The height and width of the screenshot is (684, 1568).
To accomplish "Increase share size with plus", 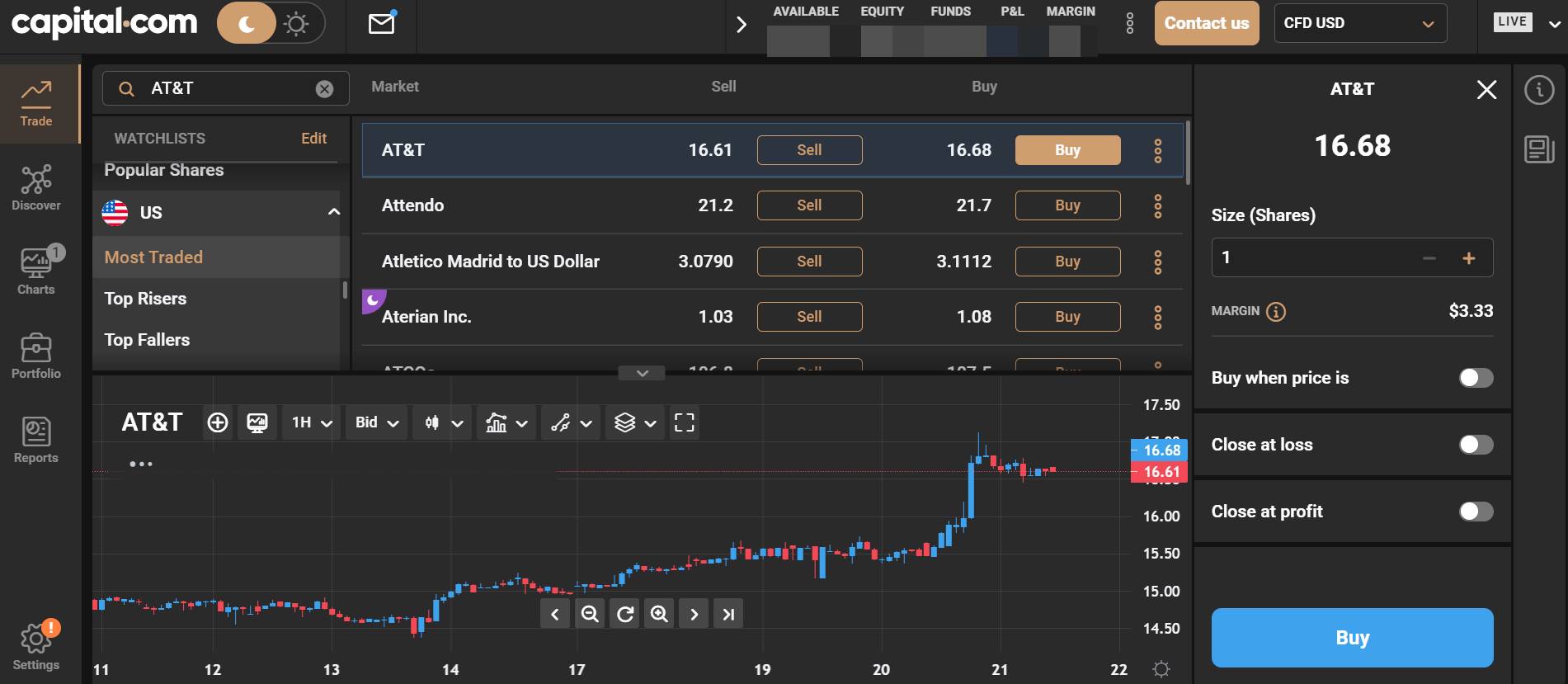I will point(1469,258).
